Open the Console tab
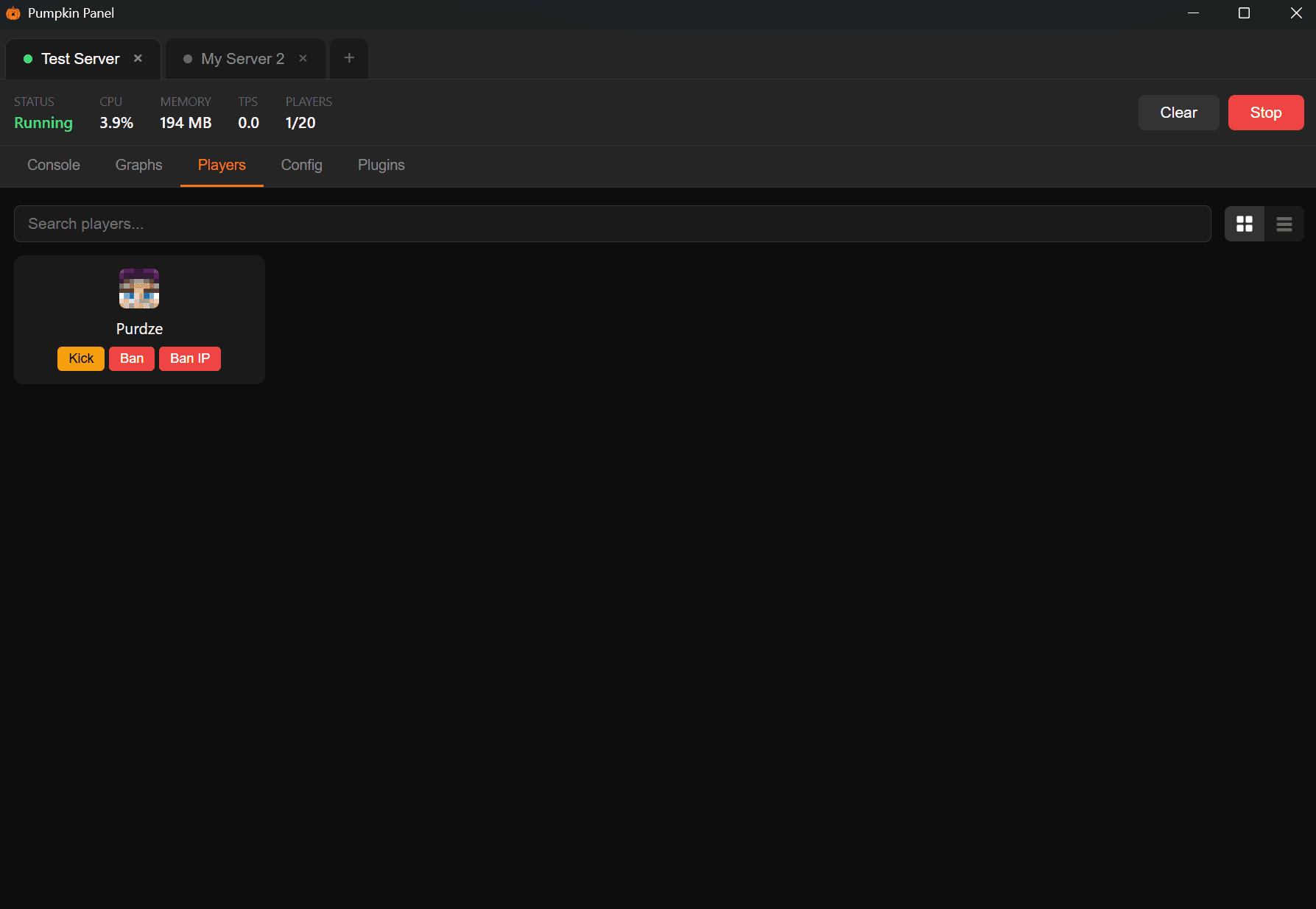1316x909 pixels. pos(53,165)
